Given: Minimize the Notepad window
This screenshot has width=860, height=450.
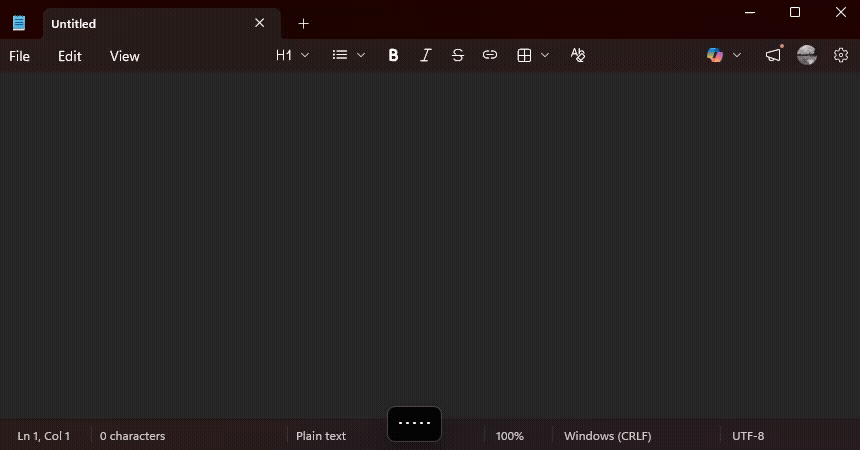Looking at the screenshot, I should 750,12.
